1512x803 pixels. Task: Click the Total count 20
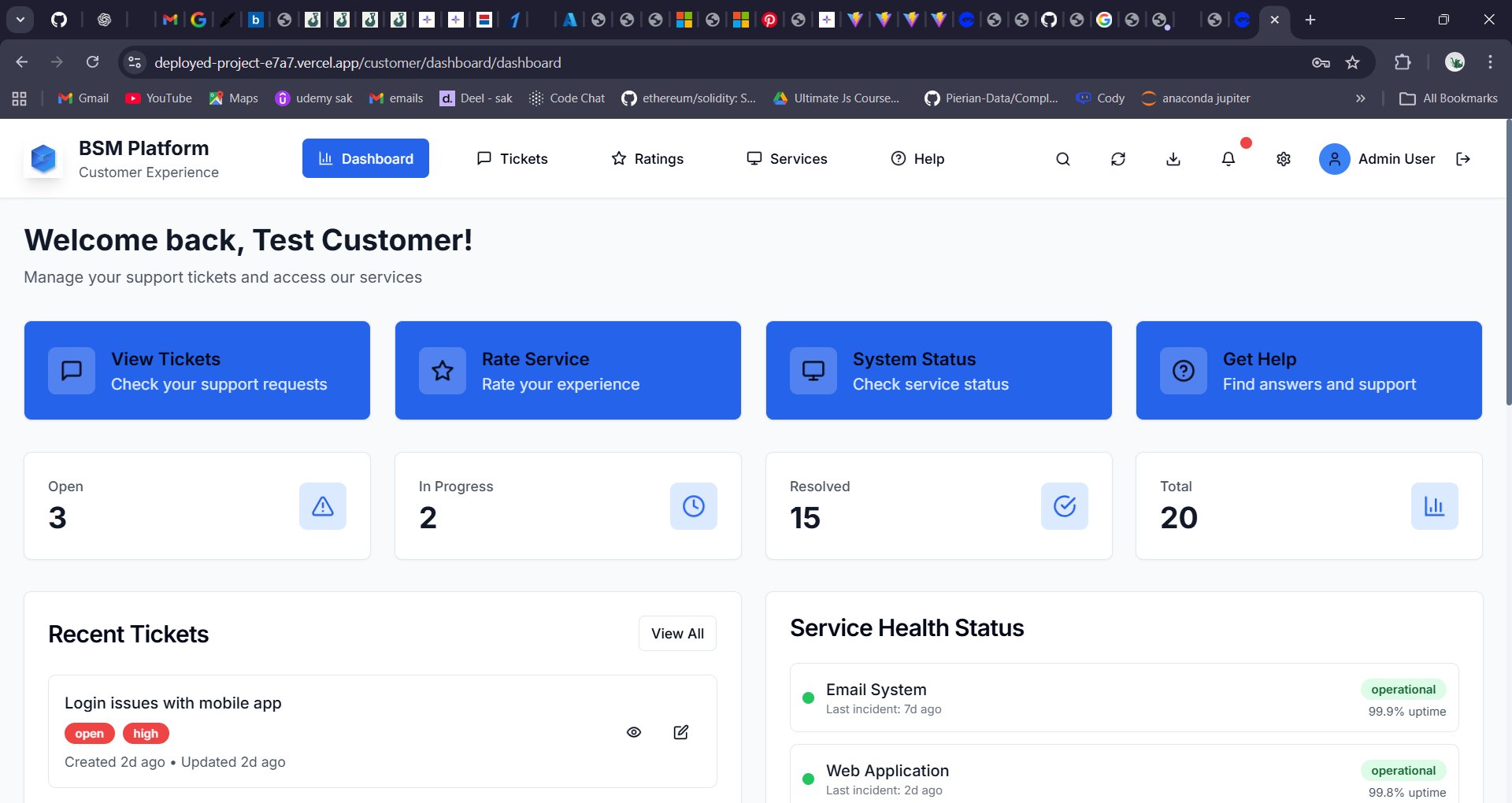click(1179, 518)
